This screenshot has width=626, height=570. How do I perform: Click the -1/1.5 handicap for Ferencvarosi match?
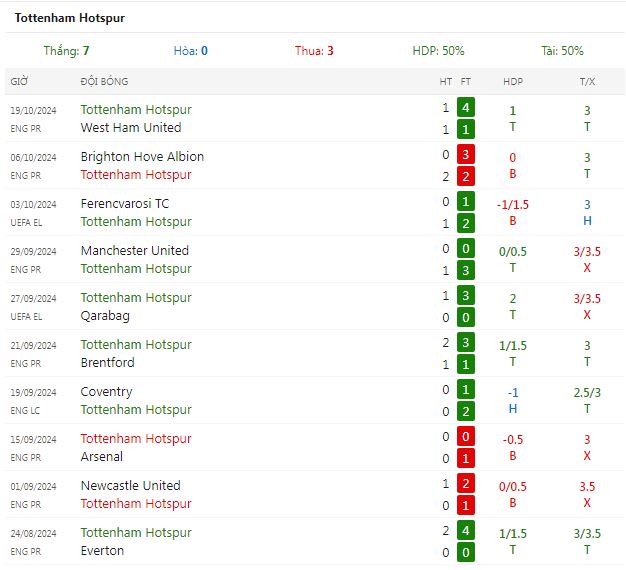513,205
